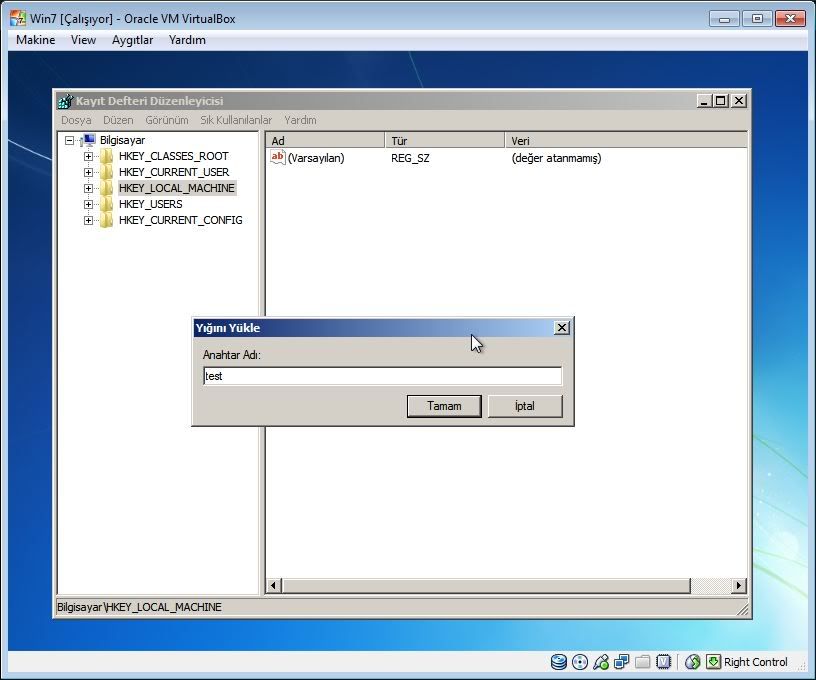Image resolution: width=816 pixels, height=680 pixels.
Task: Expand the HKEY_CLASSES_ROOT tree node
Action: [88, 156]
